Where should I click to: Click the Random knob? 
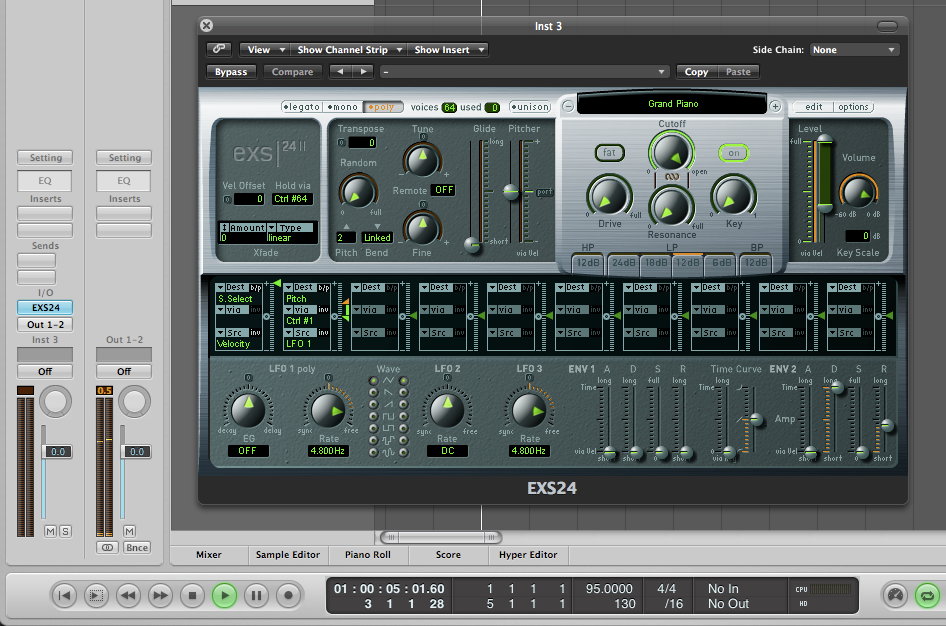[x=357, y=191]
